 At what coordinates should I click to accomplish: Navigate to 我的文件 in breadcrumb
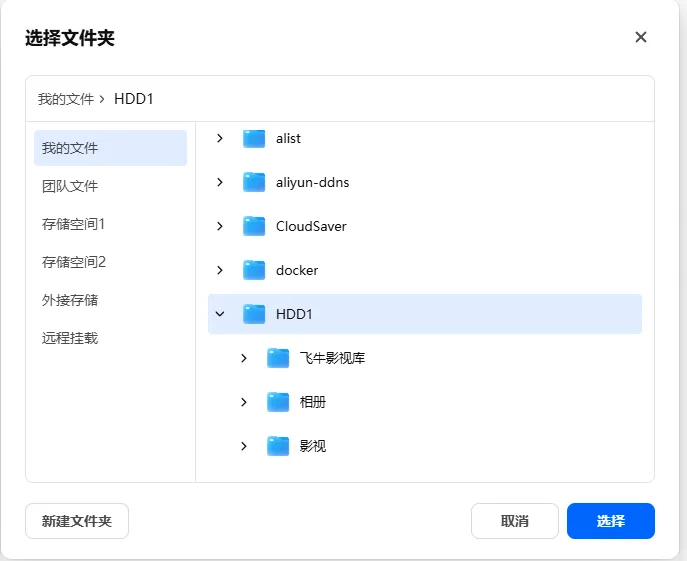pos(66,99)
